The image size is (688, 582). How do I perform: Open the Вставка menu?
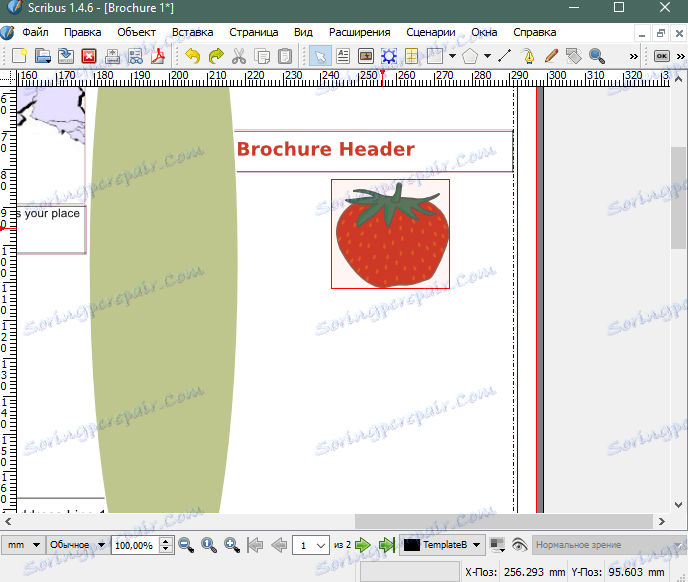[193, 32]
